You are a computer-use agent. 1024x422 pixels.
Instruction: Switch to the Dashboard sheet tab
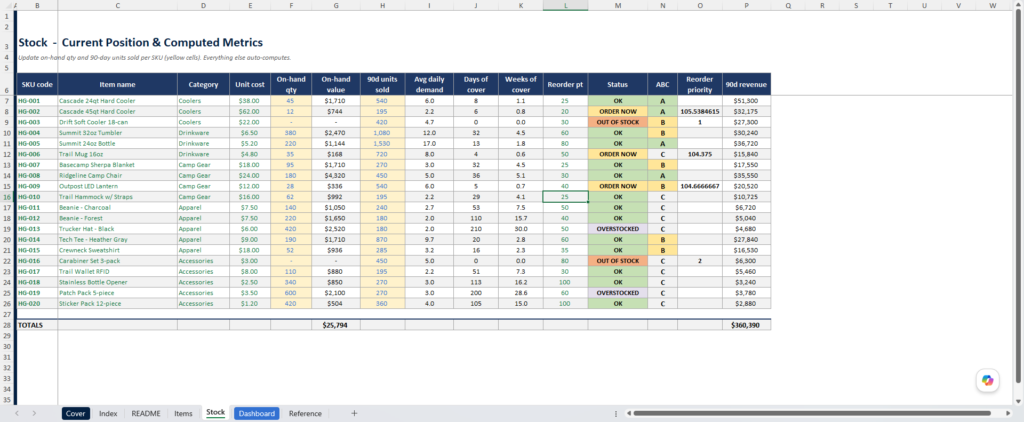point(257,414)
